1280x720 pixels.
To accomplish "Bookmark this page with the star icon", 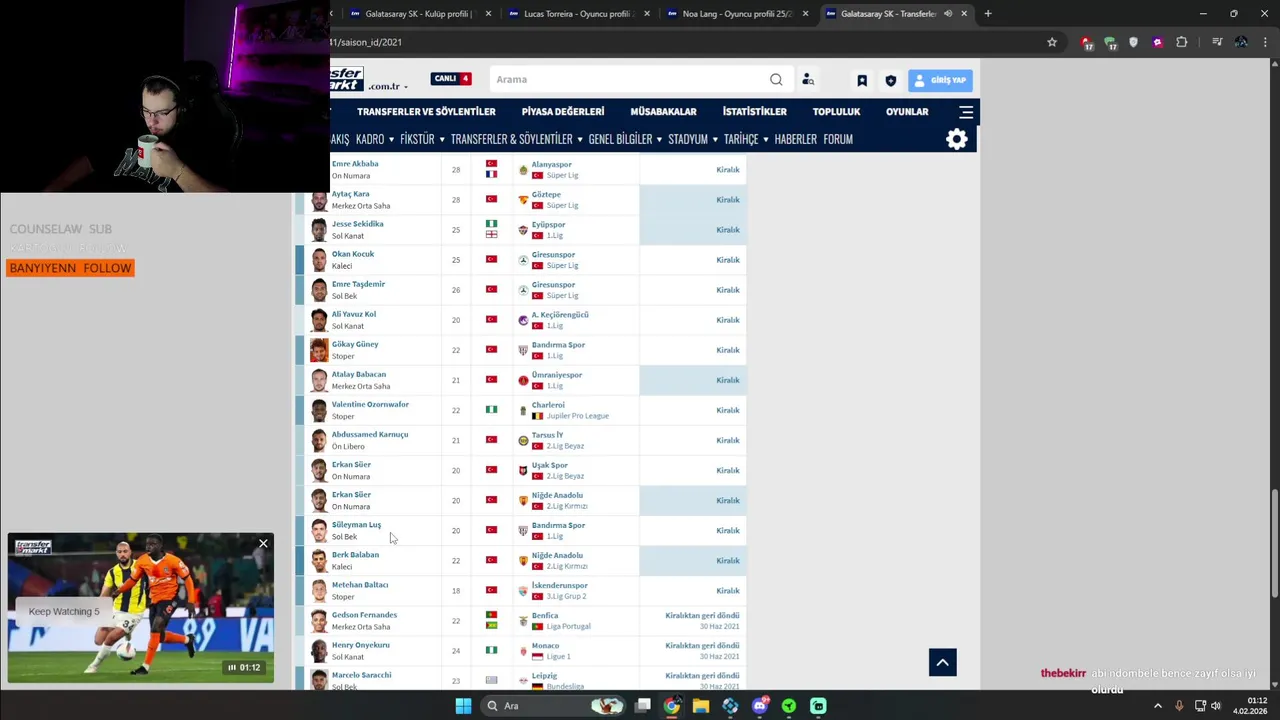I will pos(1052,42).
